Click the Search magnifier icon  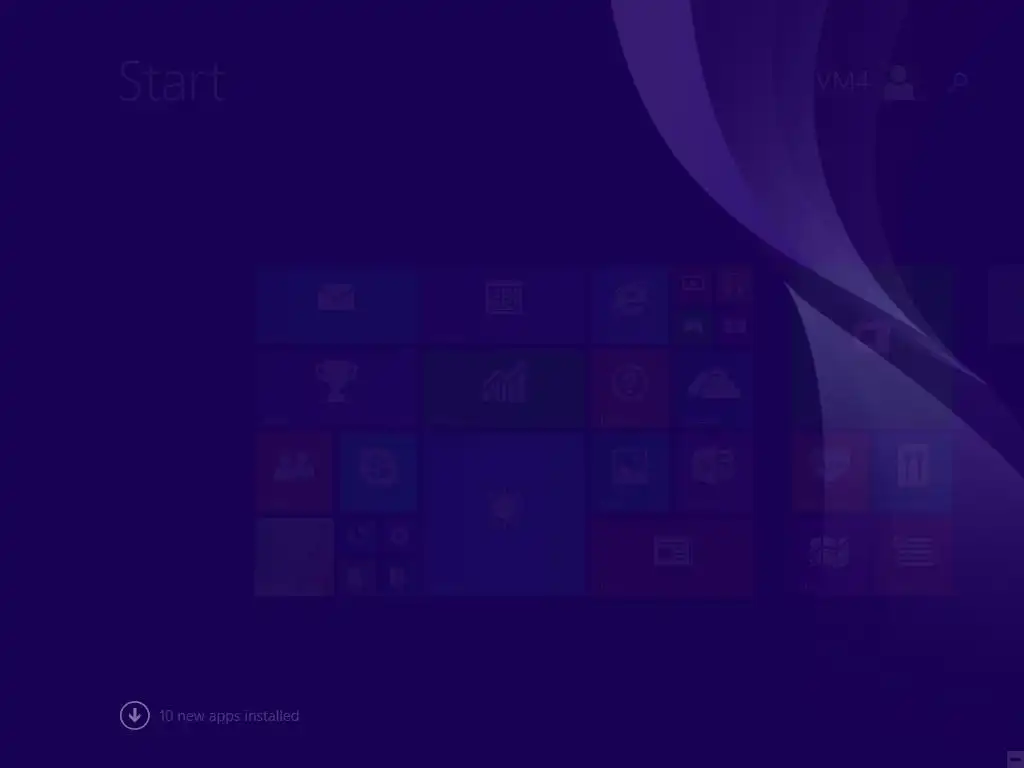(x=959, y=82)
